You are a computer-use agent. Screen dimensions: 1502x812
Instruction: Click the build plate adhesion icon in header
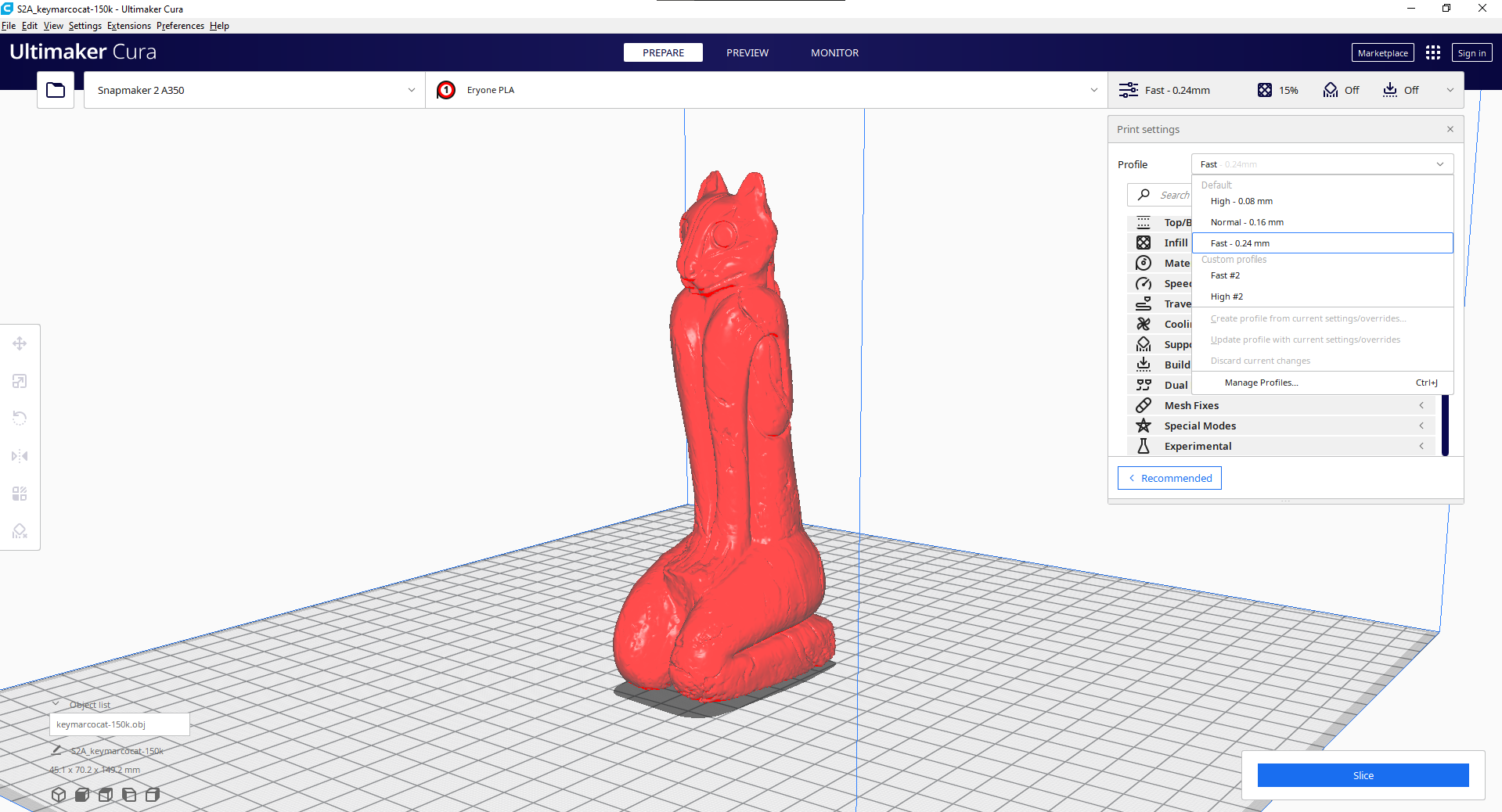(1390, 90)
